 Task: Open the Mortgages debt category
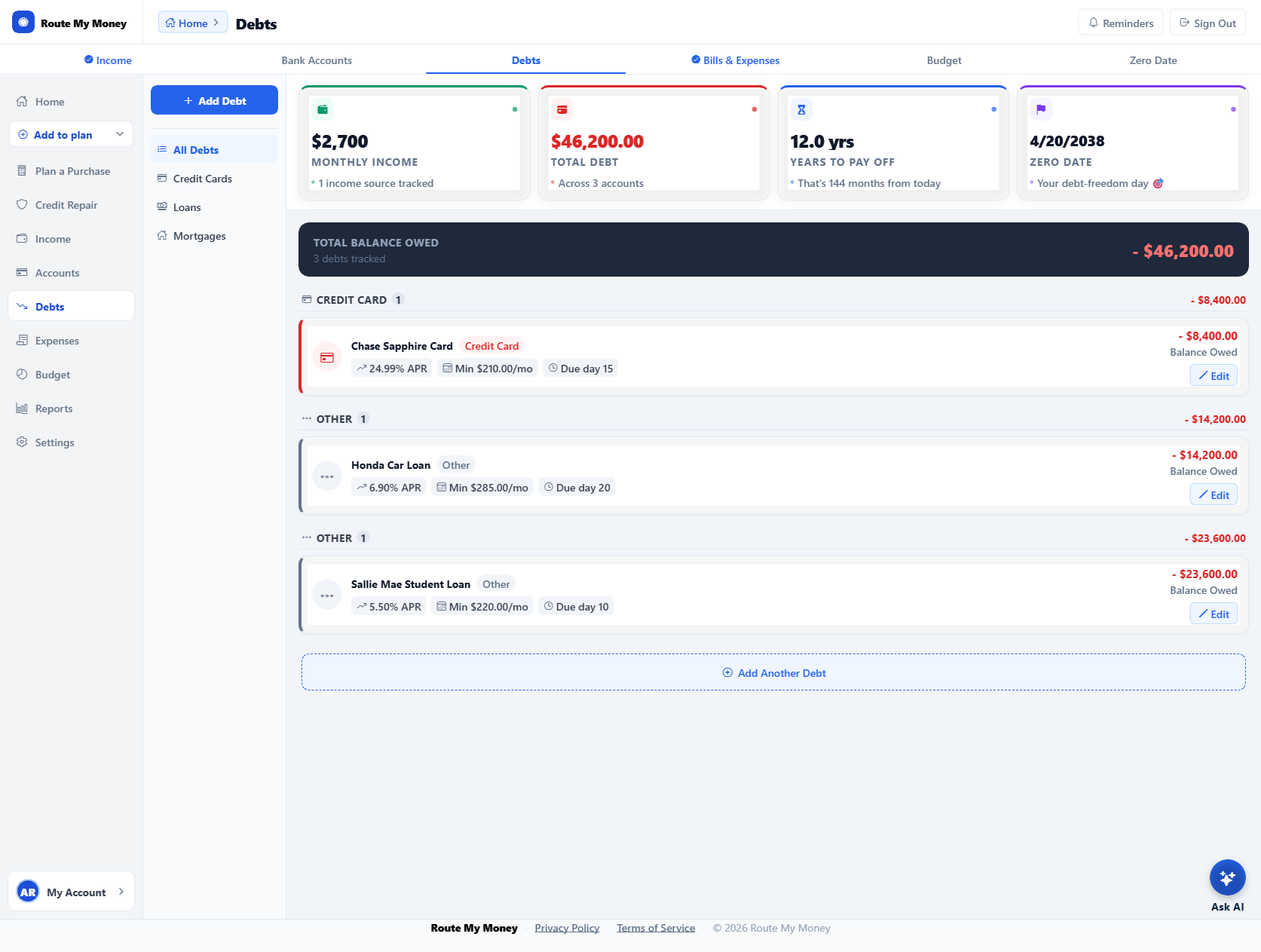pyautogui.click(x=199, y=235)
